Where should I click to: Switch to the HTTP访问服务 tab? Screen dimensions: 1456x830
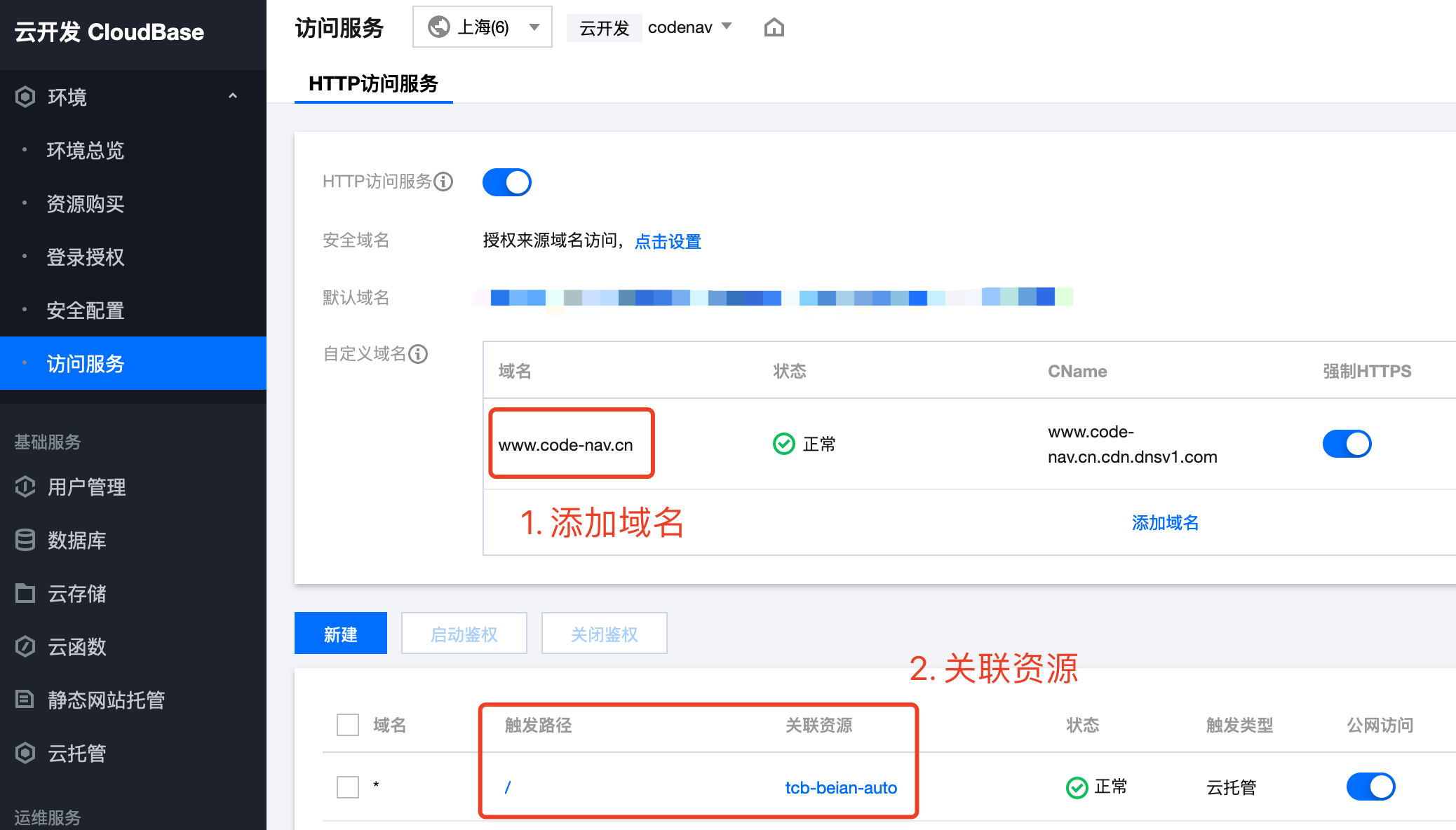pyautogui.click(x=373, y=83)
